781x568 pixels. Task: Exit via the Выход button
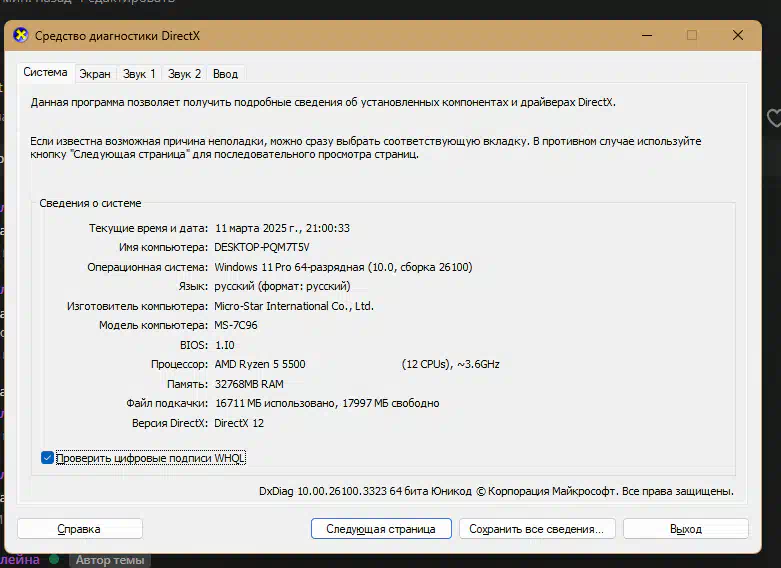click(x=686, y=529)
